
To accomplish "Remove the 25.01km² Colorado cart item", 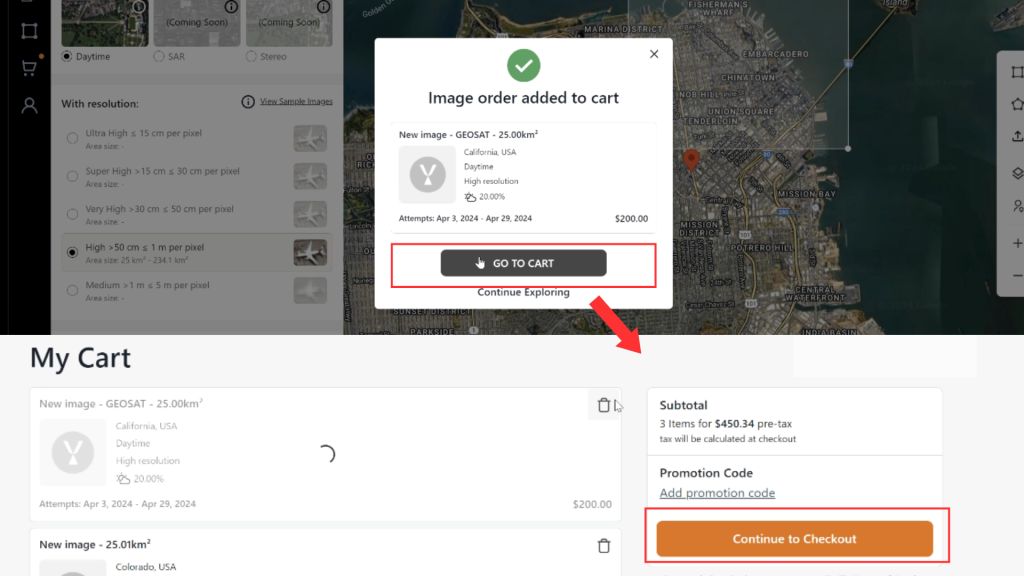I will pyautogui.click(x=603, y=545).
